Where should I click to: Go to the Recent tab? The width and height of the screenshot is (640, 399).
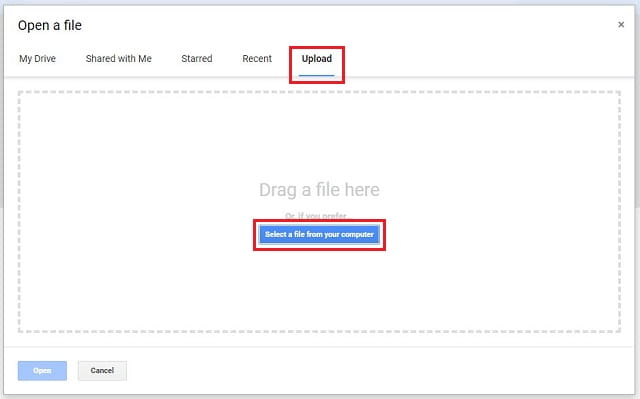[257, 59]
